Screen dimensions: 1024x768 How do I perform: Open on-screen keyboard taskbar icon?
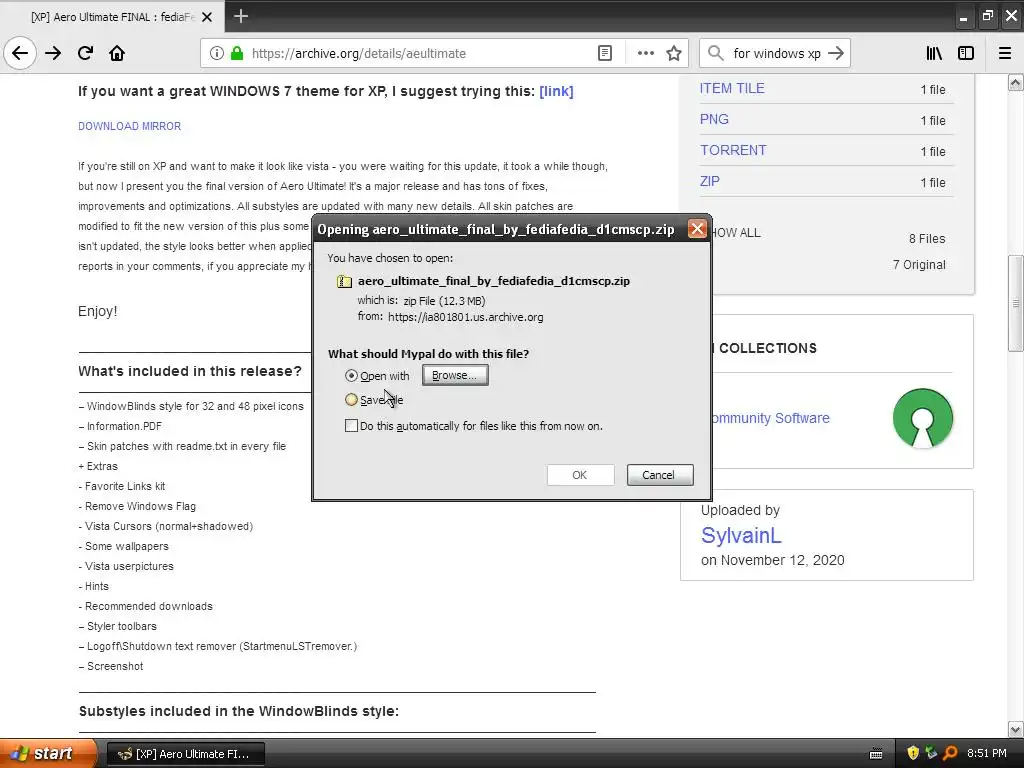(876, 754)
